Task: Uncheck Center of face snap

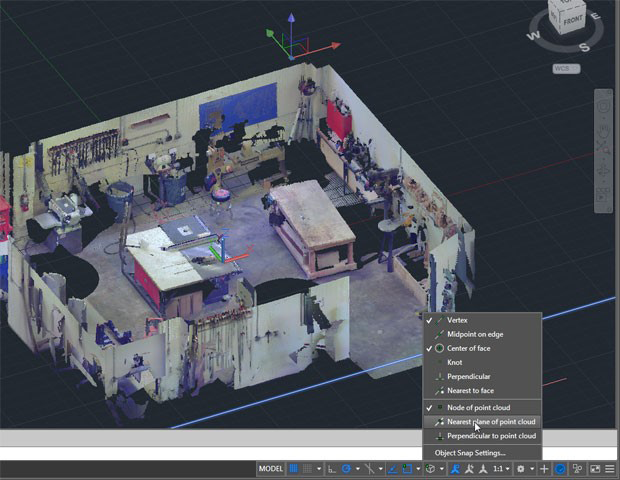Action: pos(482,348)
